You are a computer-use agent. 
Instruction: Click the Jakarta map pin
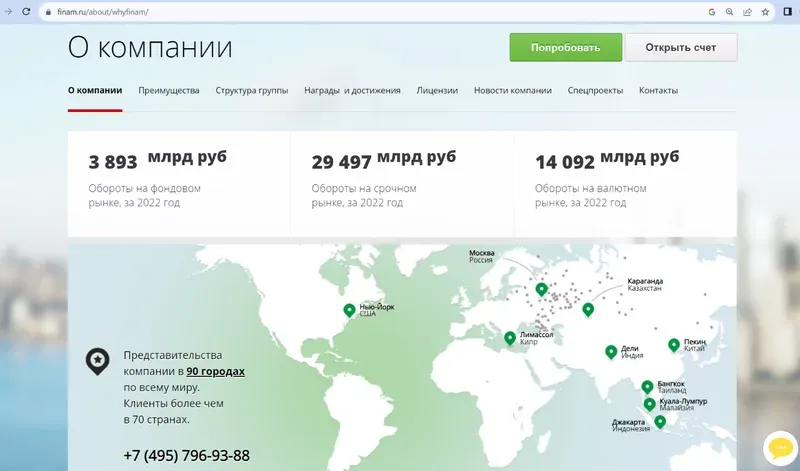coord(660,423)
